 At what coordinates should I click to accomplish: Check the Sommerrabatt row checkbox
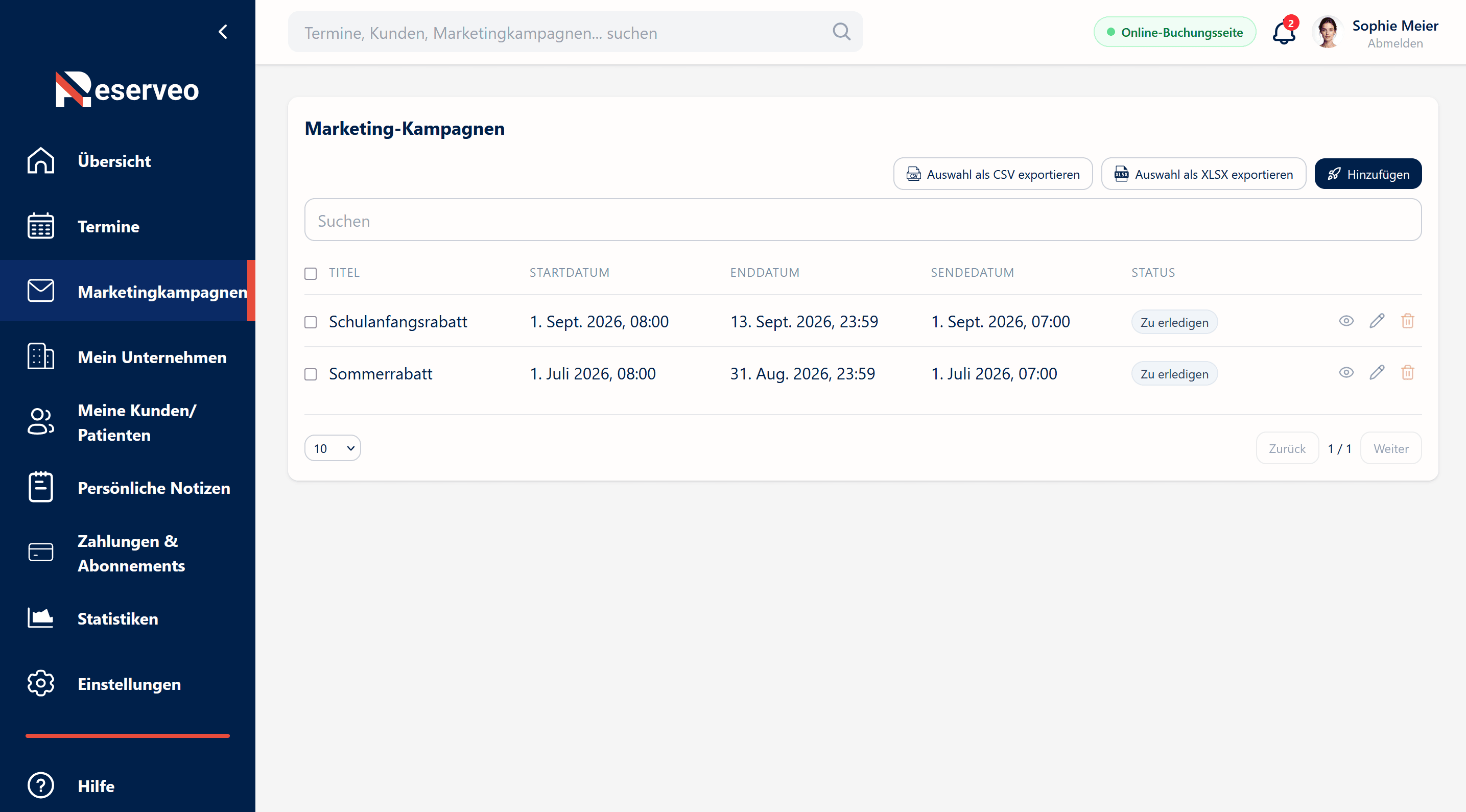(x=311, y=374)
